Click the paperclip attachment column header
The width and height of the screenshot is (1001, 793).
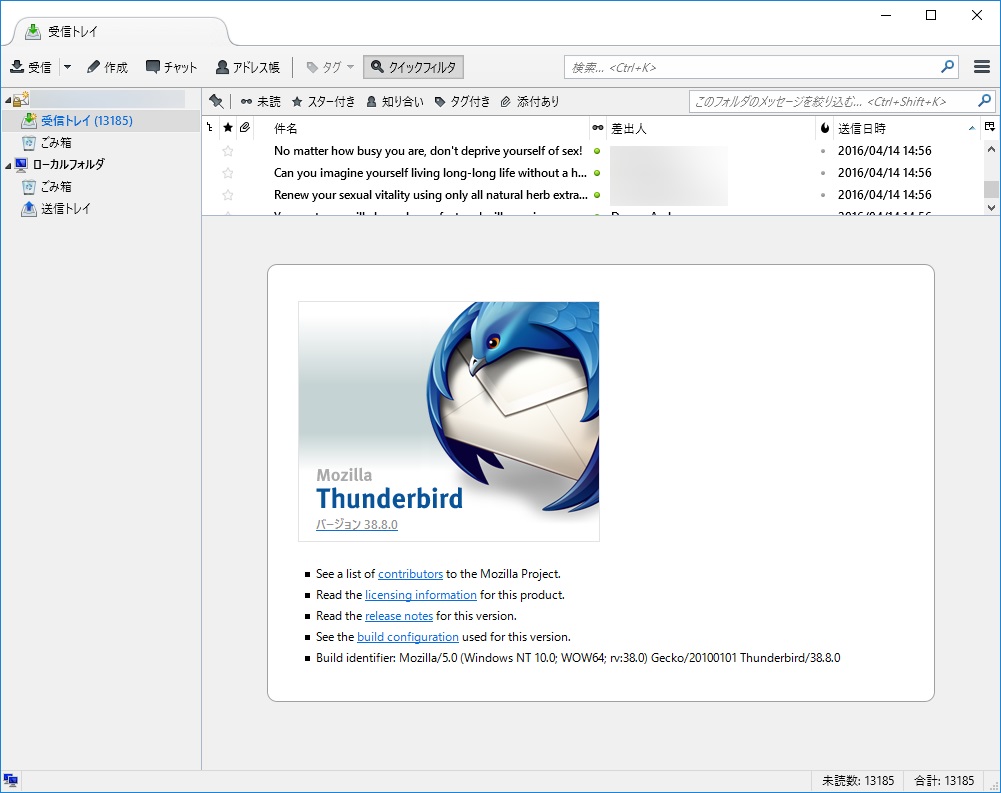(x=245, y=128)
